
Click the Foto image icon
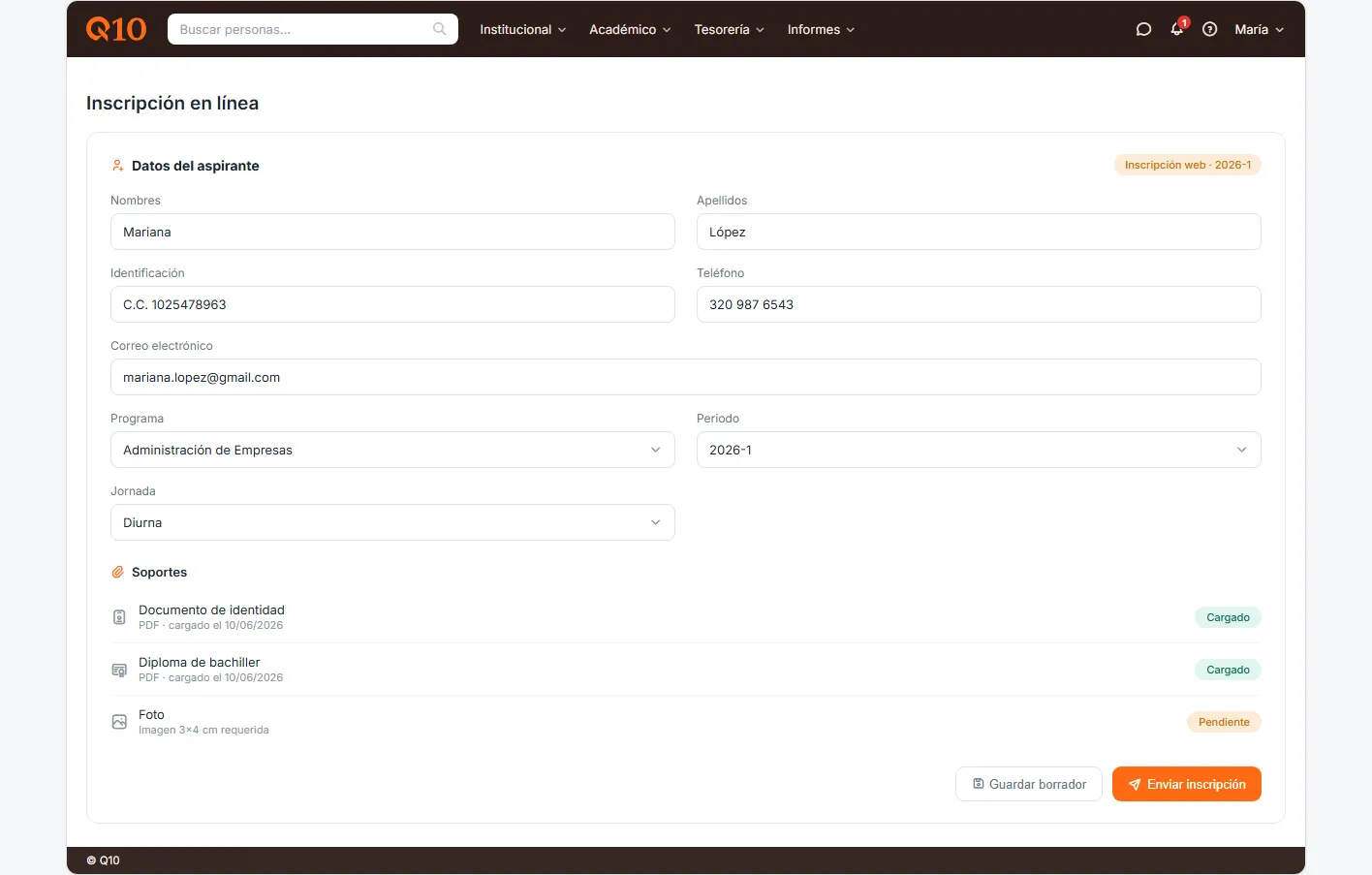[x=119, y=722]
